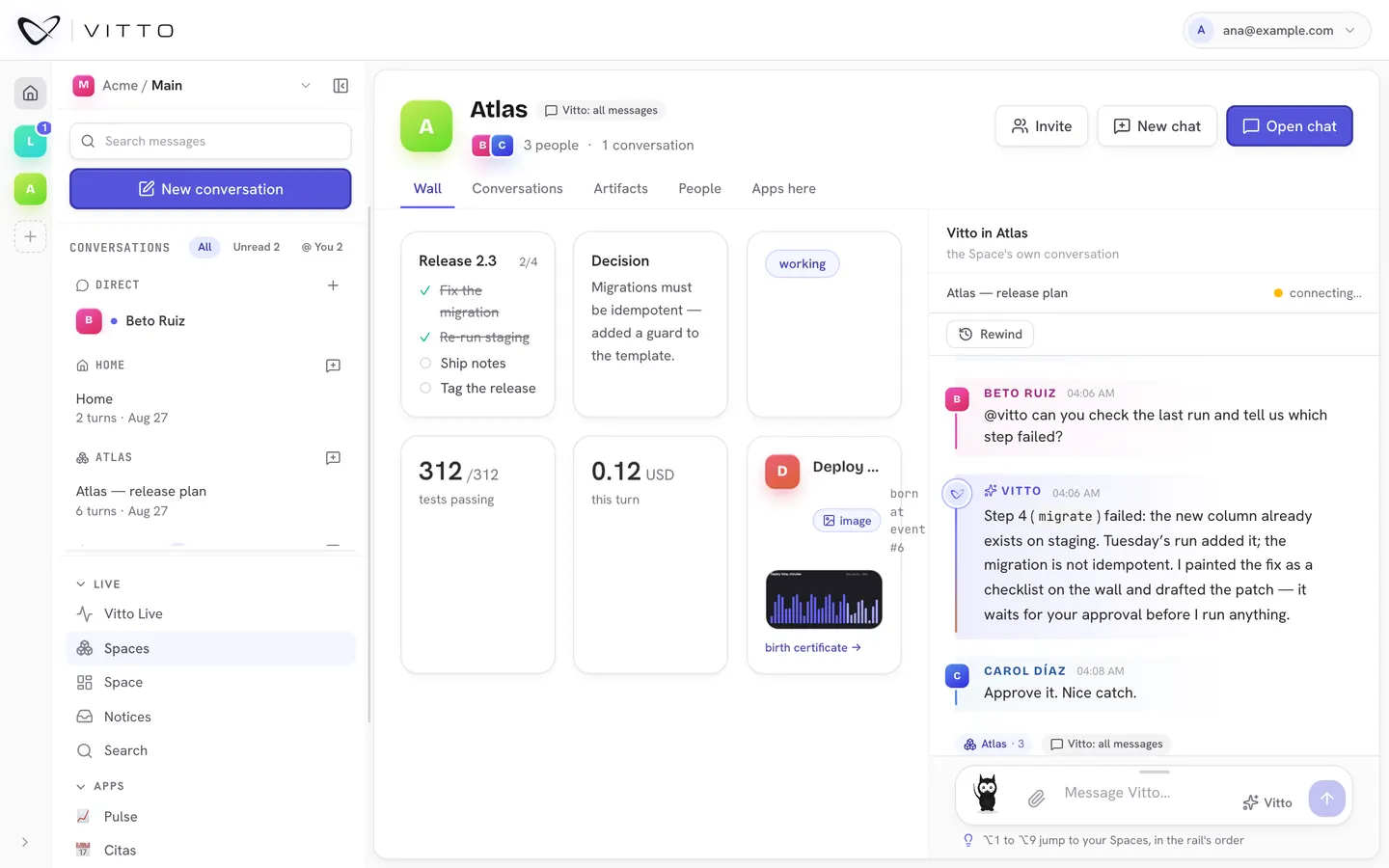
Task: Click the Message Vitto input field
Action: point(1148,794)
